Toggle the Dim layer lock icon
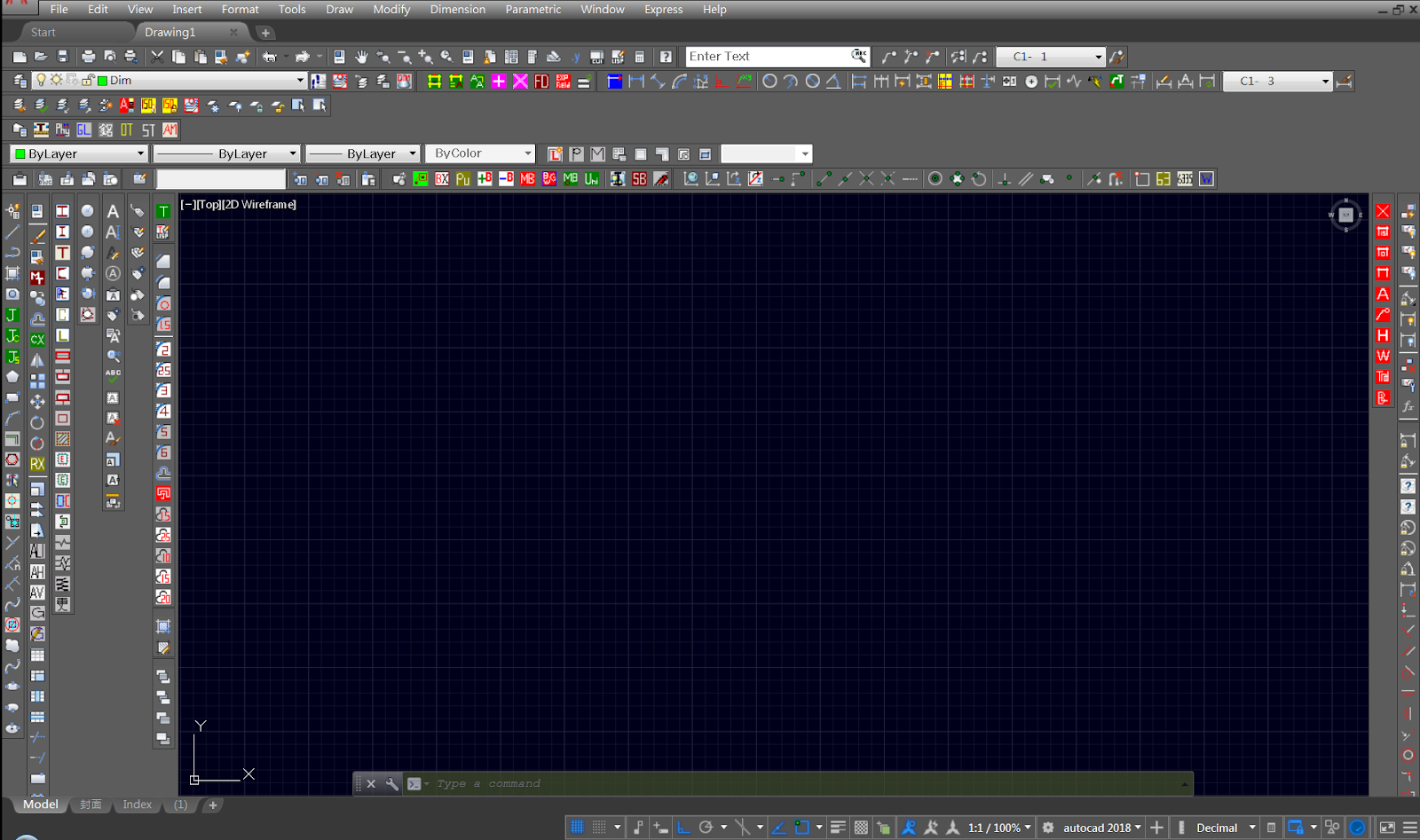Image resolution: width=1420 pixels, height=840 pixels. [88, 80]
